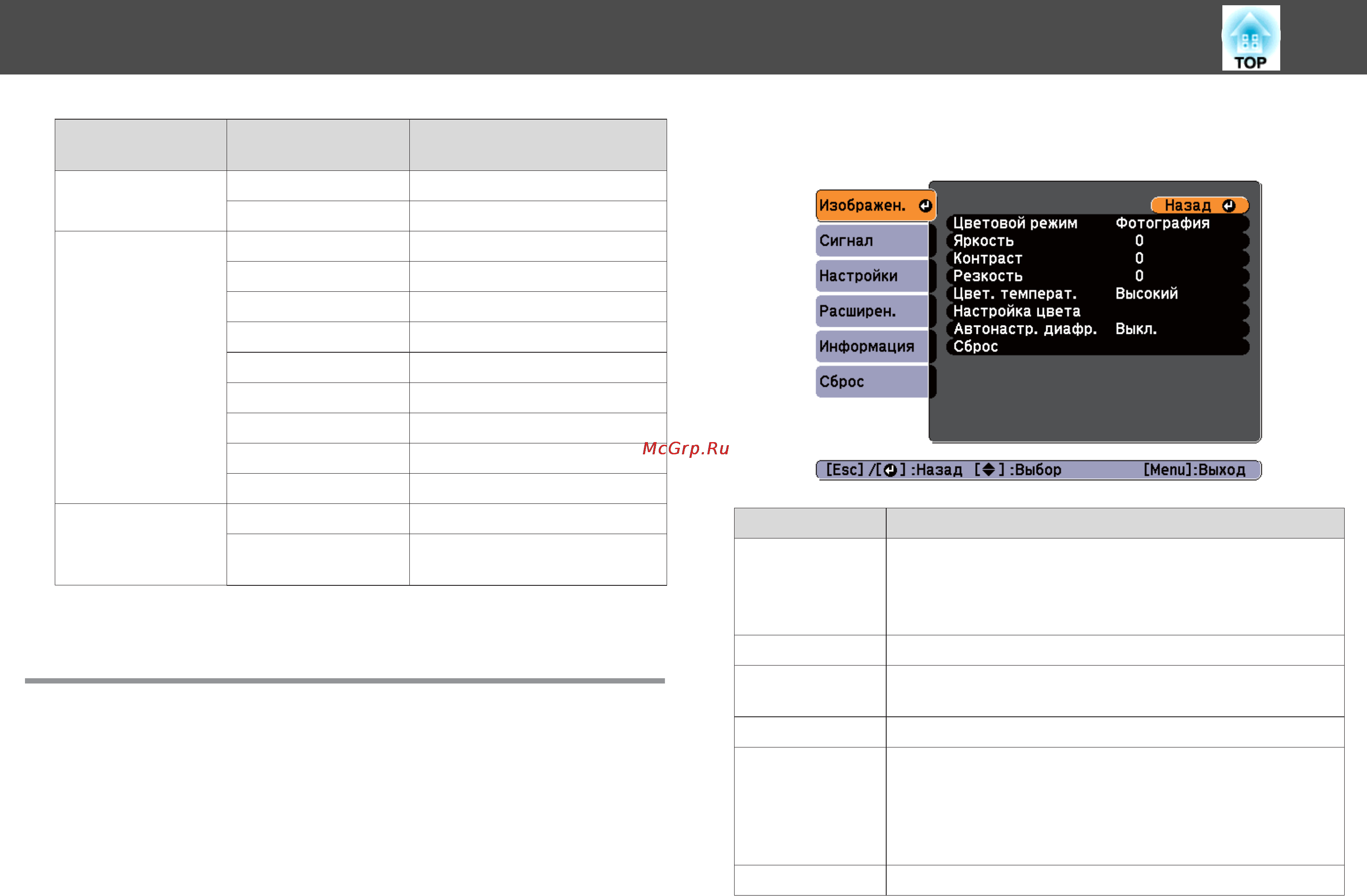This screenshot has height=896, width=1367.
Task: Click the [Esc] Назад hint in footer bar
Action: [894, 470]
